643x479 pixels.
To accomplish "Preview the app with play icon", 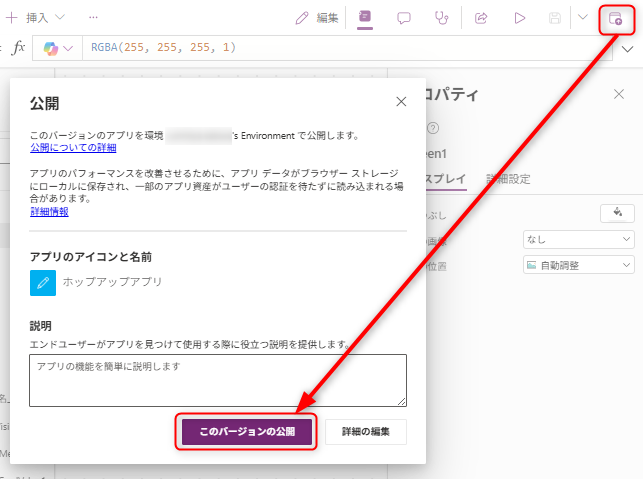I will click(520, 18).
